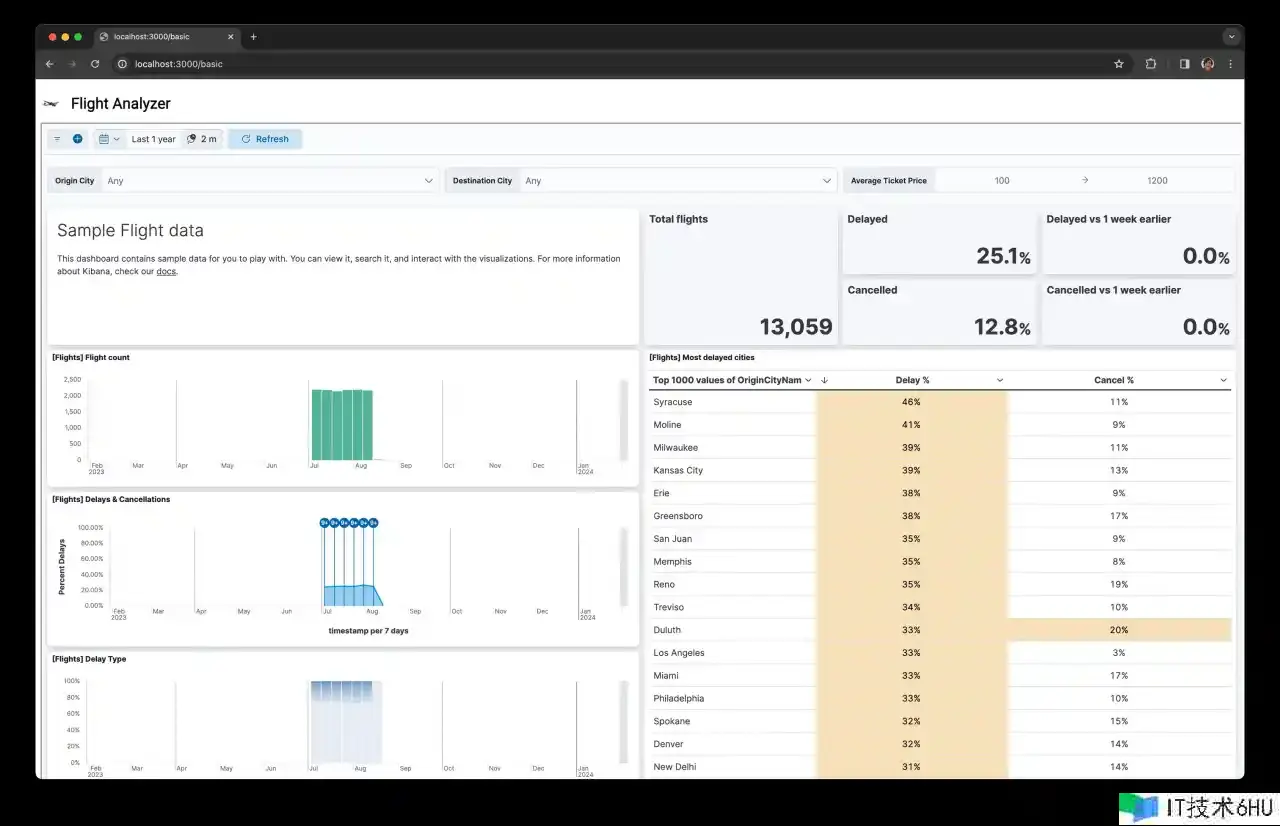Expand the Origin City dropdown

(429, 181)
